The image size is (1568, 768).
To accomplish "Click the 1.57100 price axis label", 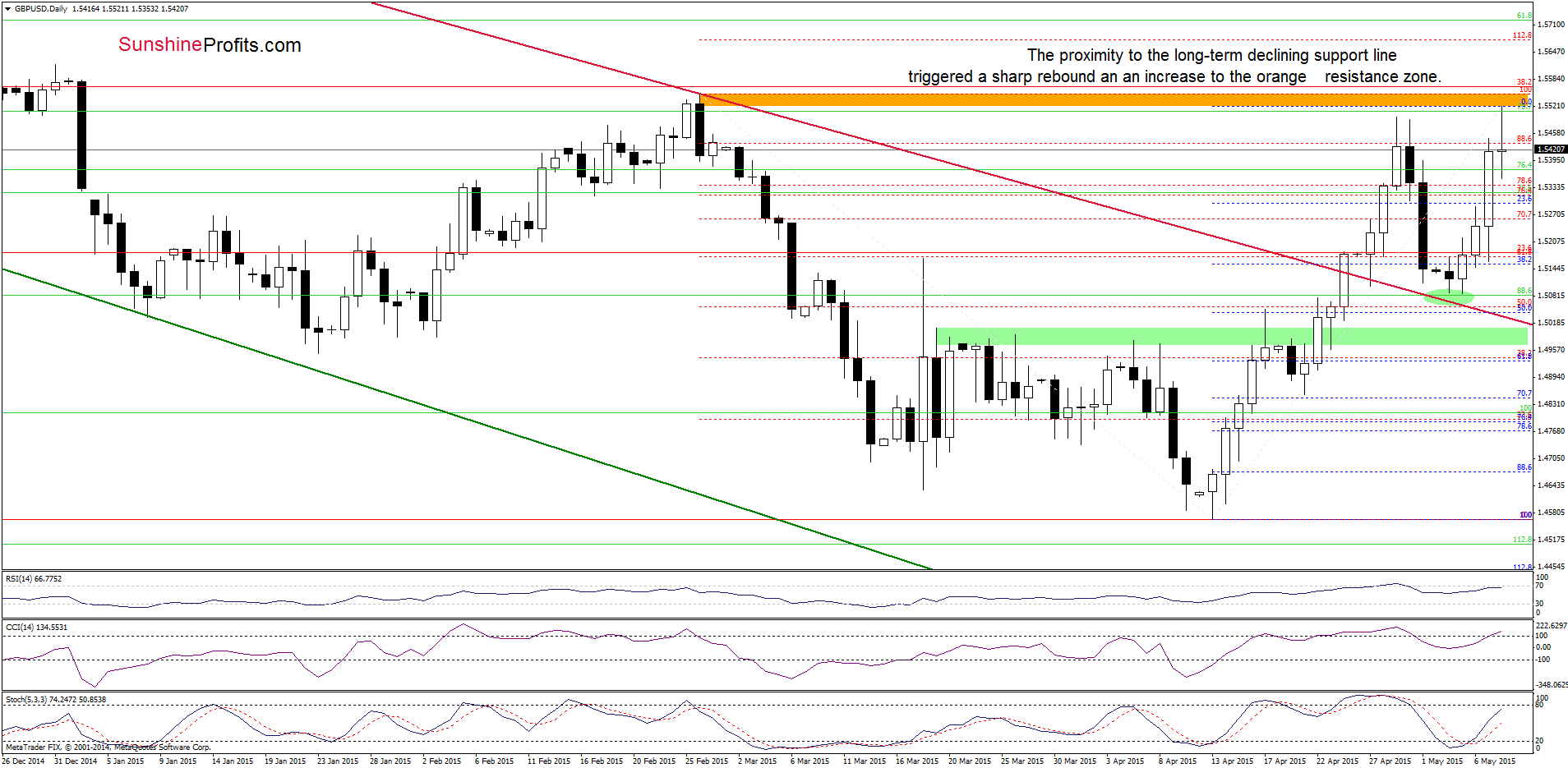I will pos(1551,25).
